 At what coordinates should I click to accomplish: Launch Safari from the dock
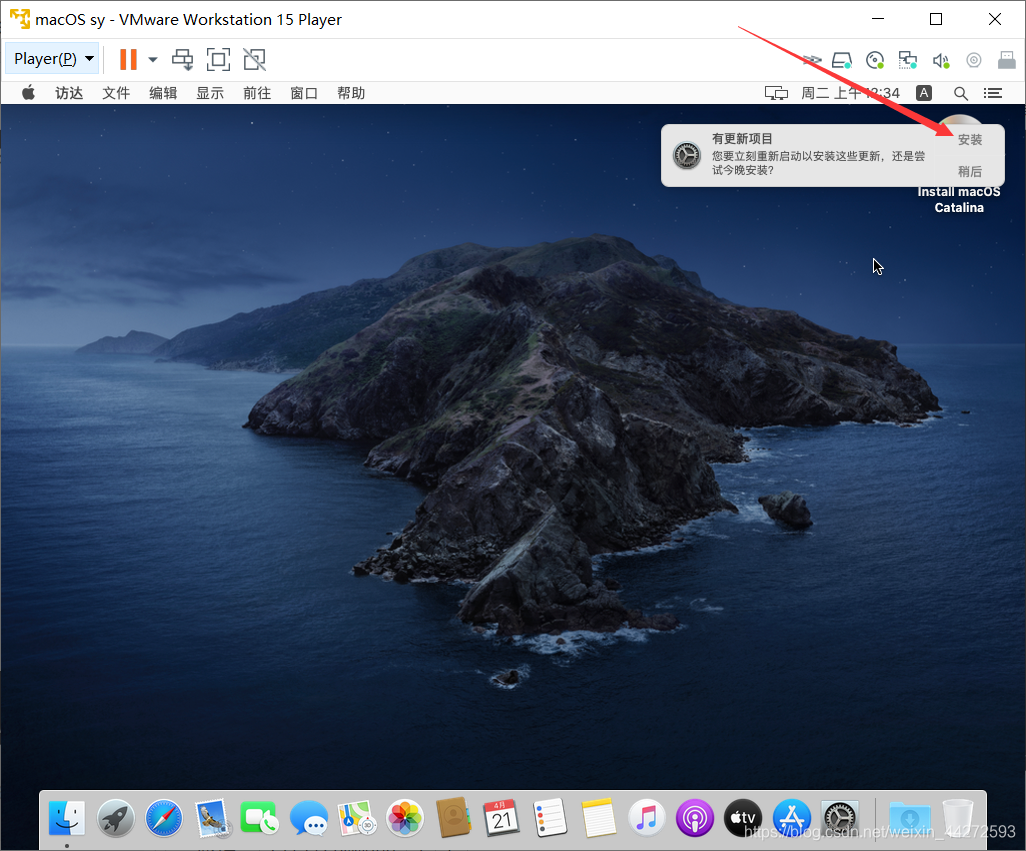pyautogui.click(x=164, y=818)
